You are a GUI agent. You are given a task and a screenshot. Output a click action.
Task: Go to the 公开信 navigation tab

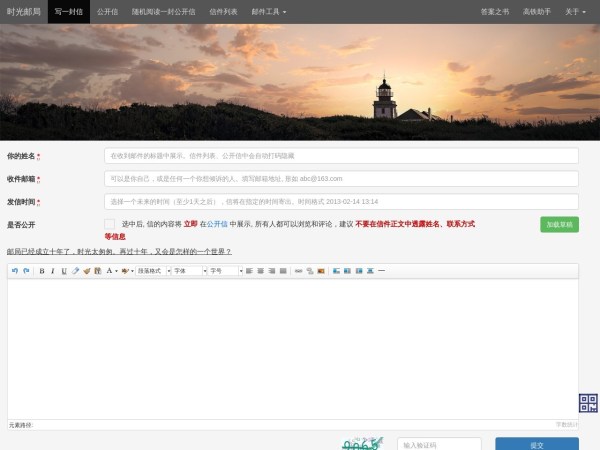(x=107, y=12)
